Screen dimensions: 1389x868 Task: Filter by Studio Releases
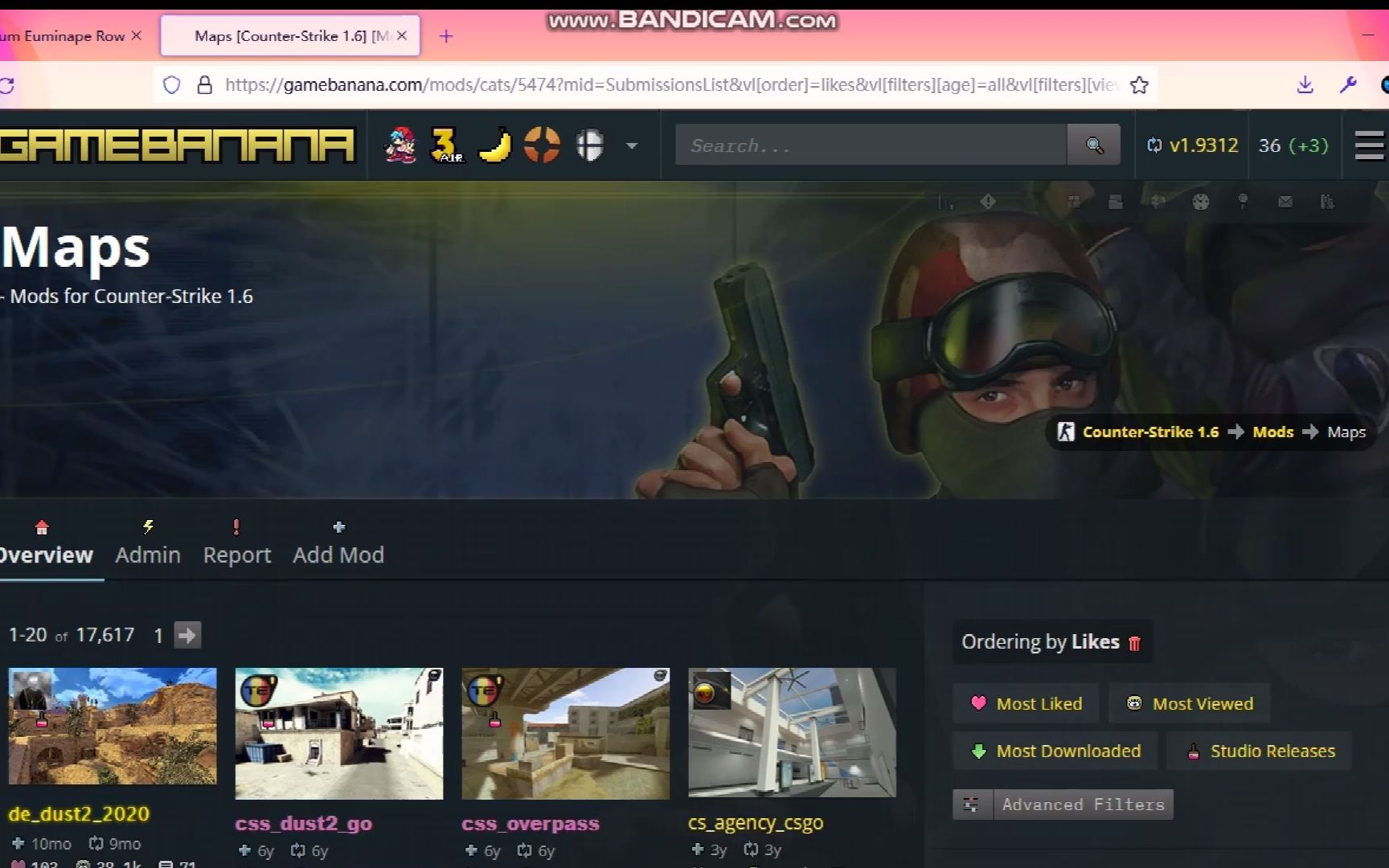point(1260,751)
